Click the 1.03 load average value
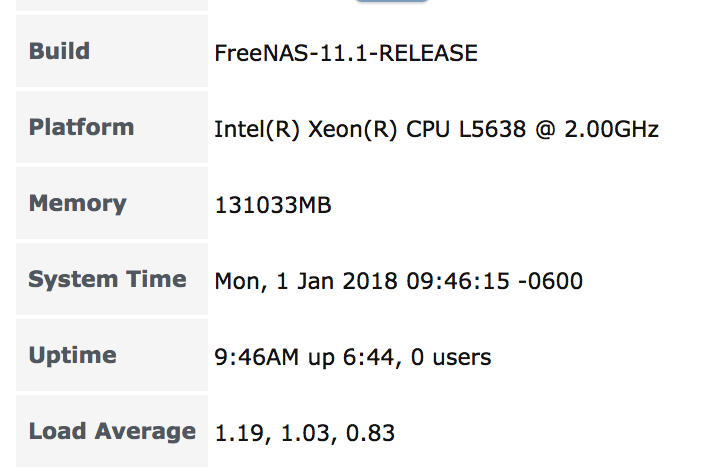 (x=306, y=433)
